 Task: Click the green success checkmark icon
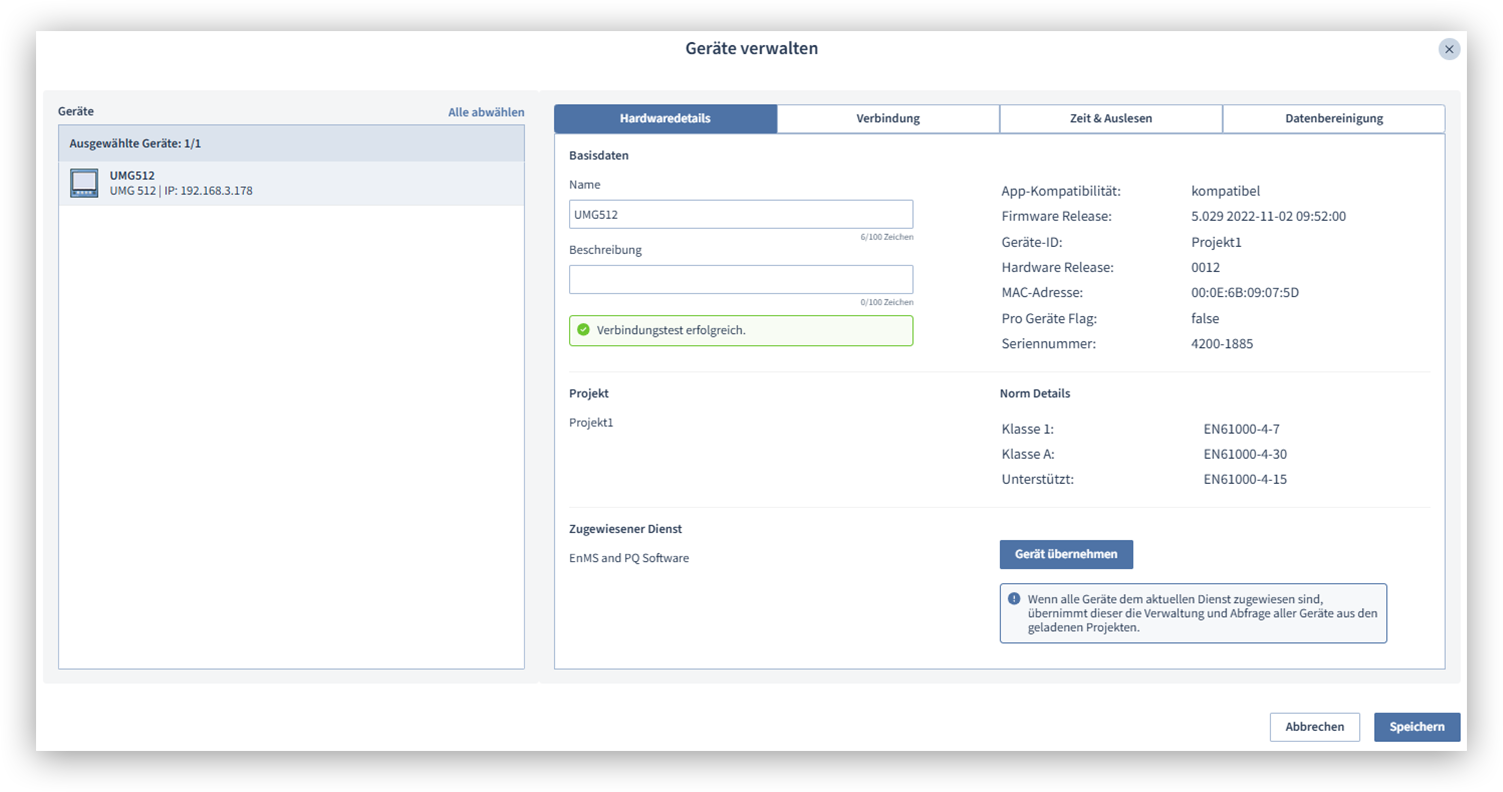(584, 330)
